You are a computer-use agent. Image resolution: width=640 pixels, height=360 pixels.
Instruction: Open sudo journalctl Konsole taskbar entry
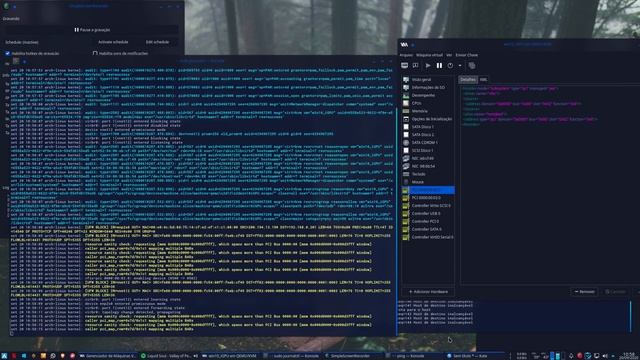point(292,356)
